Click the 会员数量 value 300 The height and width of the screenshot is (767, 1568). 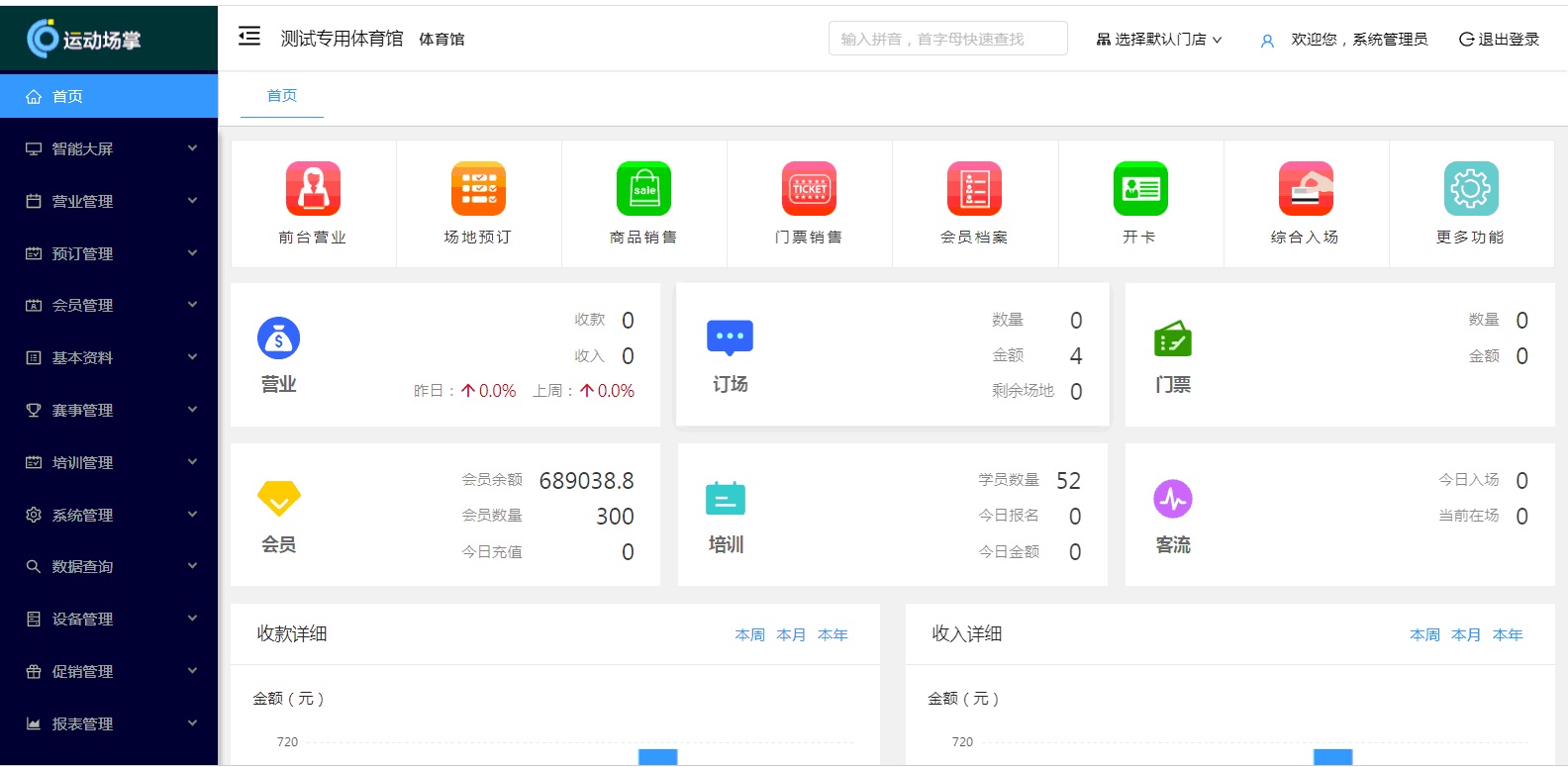pos(615,517)
